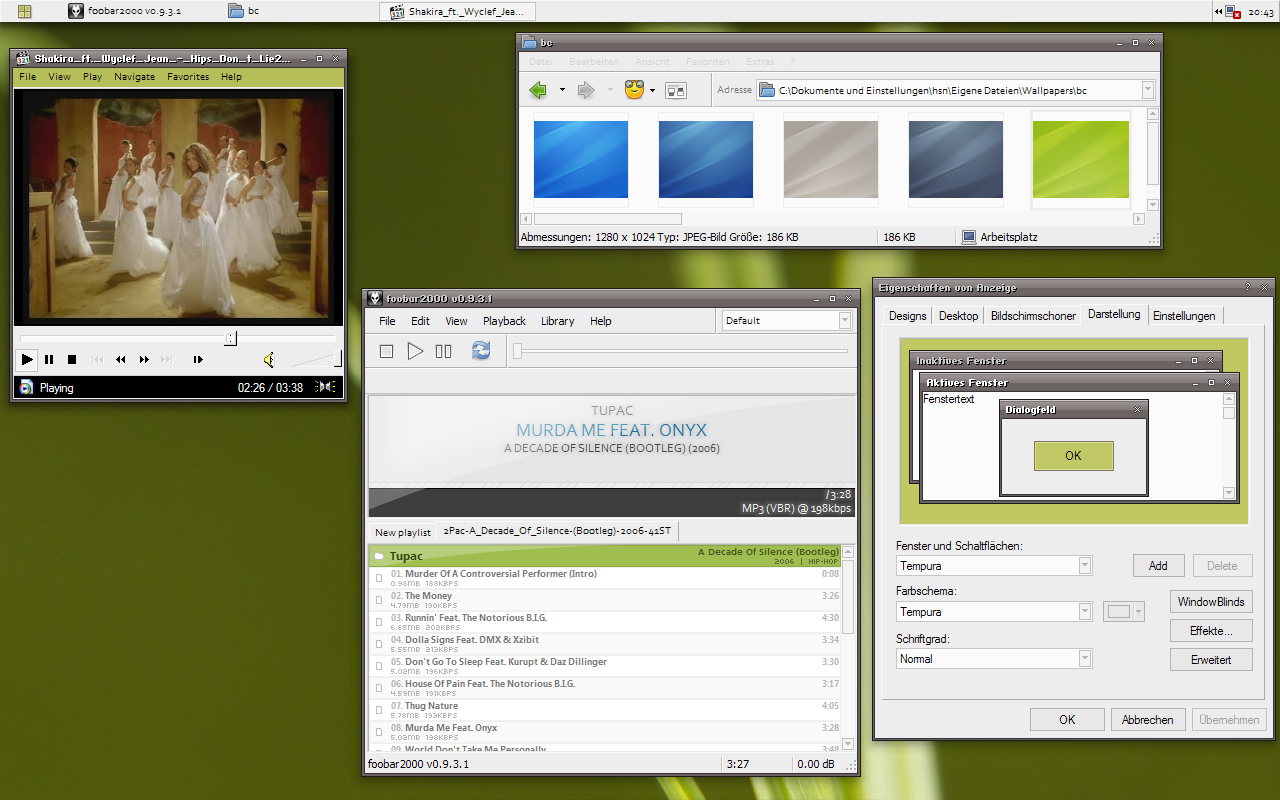Click the foobar2000 Pause button
Screen dimensions: 1280x800
(x=444, y=351)
